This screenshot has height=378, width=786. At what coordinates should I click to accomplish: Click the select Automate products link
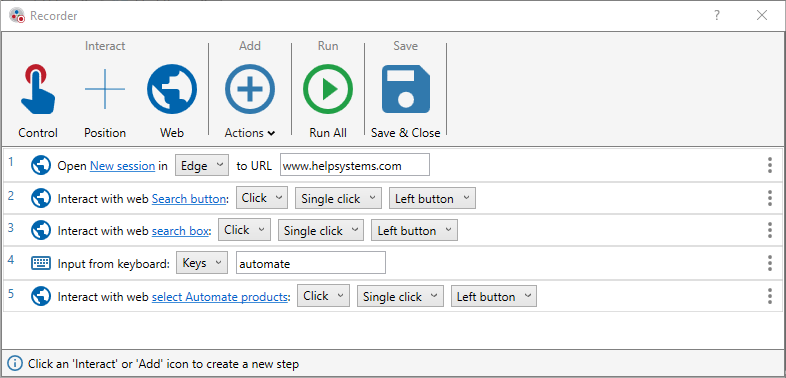tap(220, 297)
